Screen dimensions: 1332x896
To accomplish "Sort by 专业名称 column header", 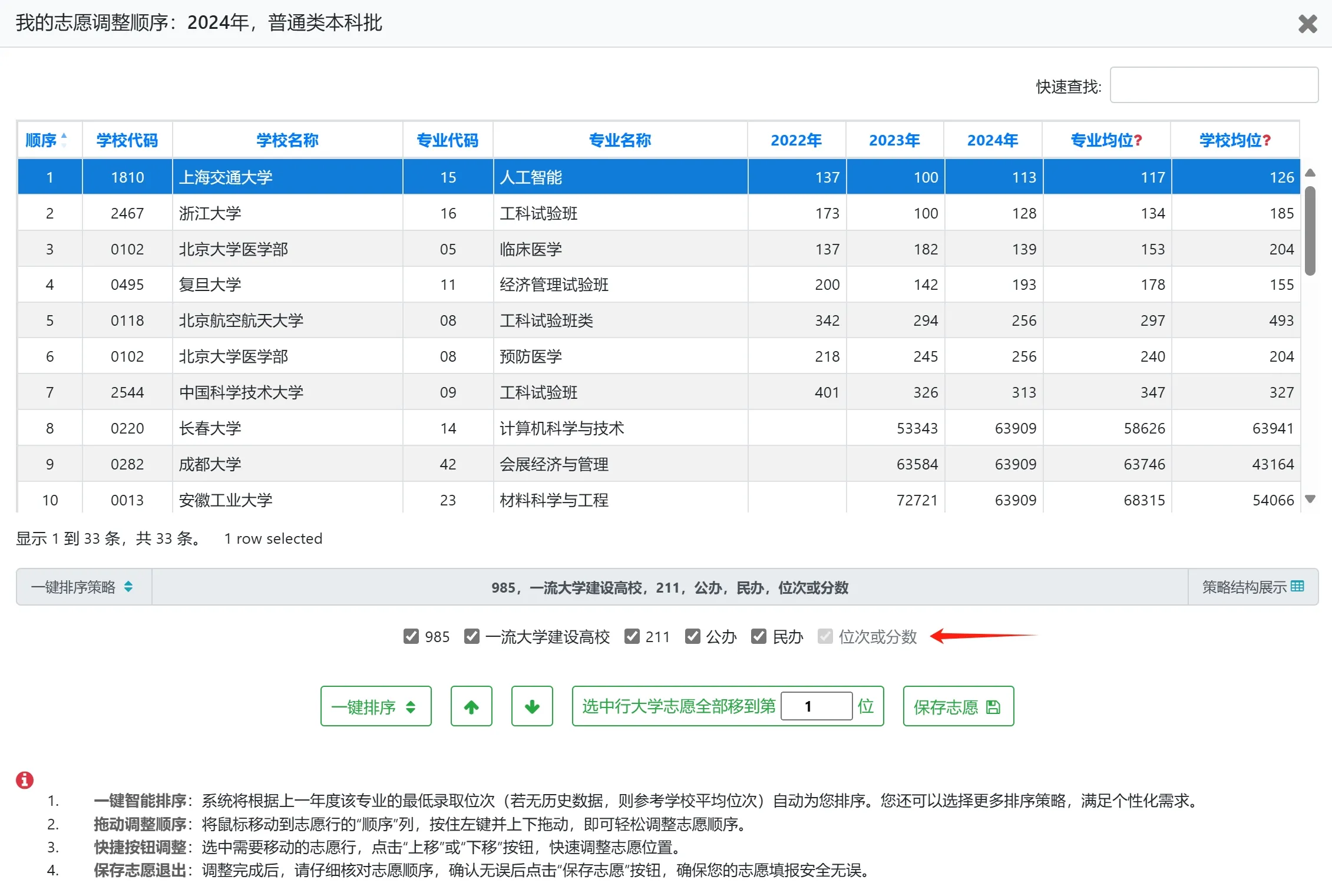I will click(620, 140).
